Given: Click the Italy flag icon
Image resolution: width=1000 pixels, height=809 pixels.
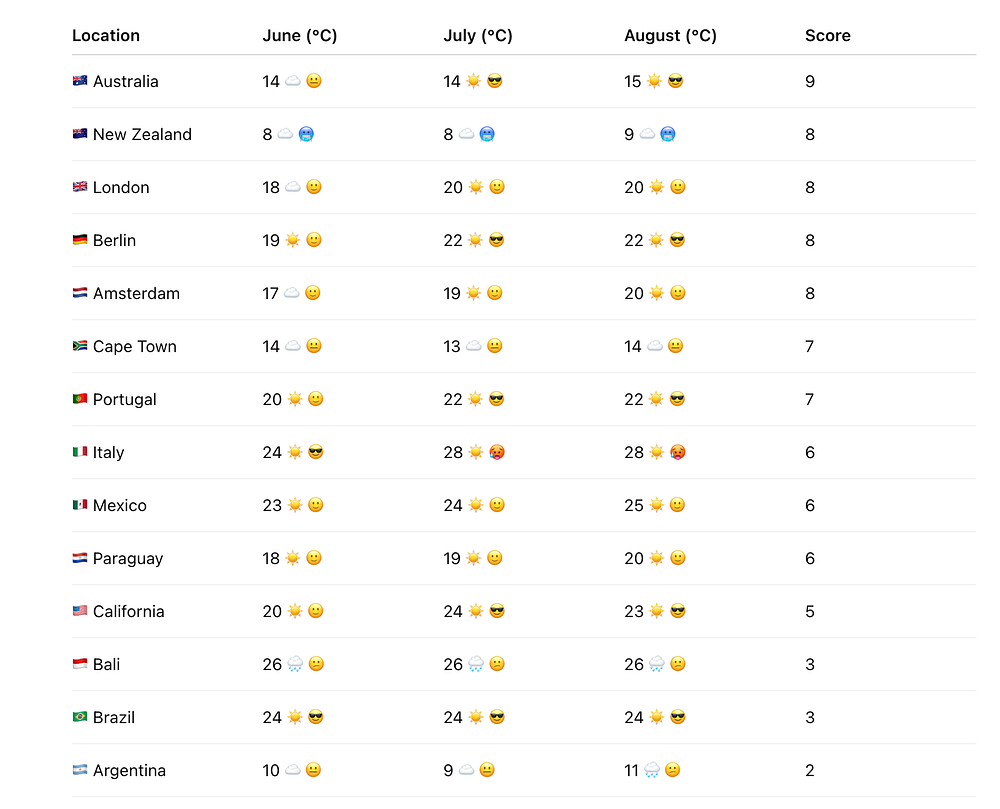Looking at the screenshot, I should click(x=80, y=452).
